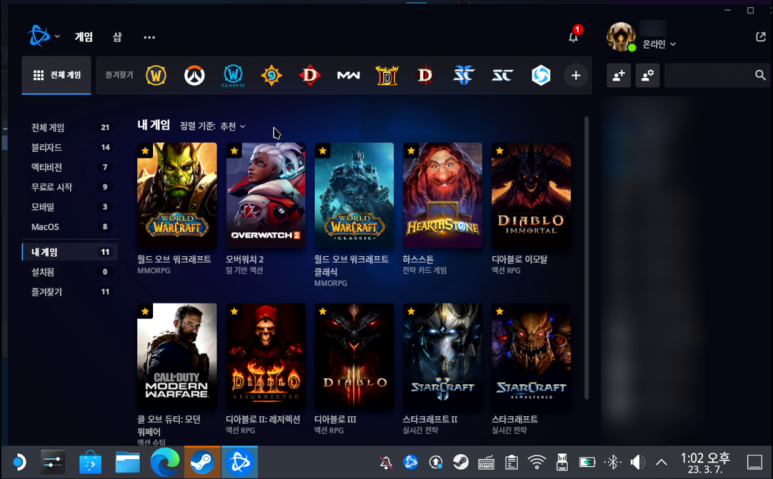Open Modern Warfare MW favorite icon
The height and width of the screenshot is (479, 773).
pos(348,75)
